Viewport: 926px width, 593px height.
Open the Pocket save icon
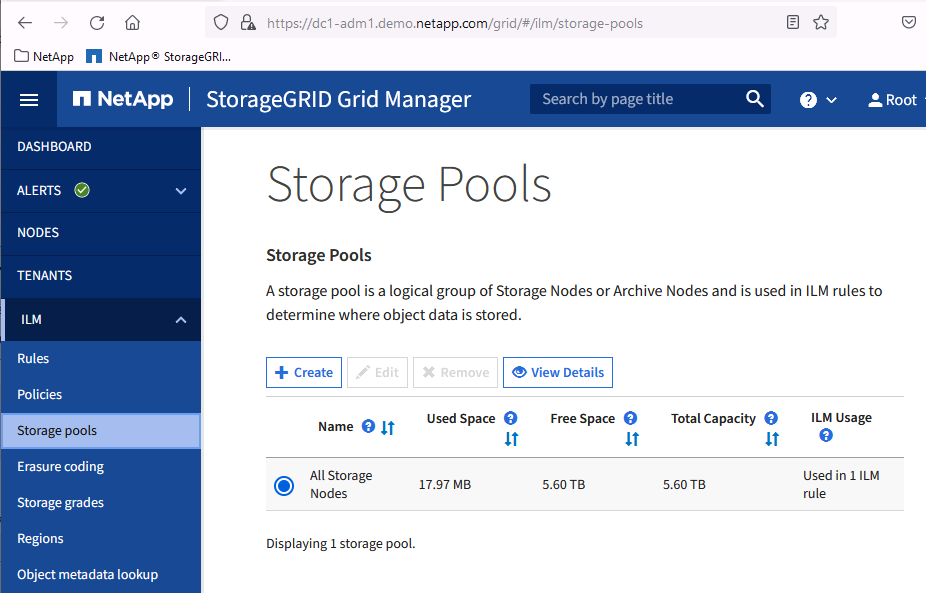pyautogui.click(x=909, y=22)
